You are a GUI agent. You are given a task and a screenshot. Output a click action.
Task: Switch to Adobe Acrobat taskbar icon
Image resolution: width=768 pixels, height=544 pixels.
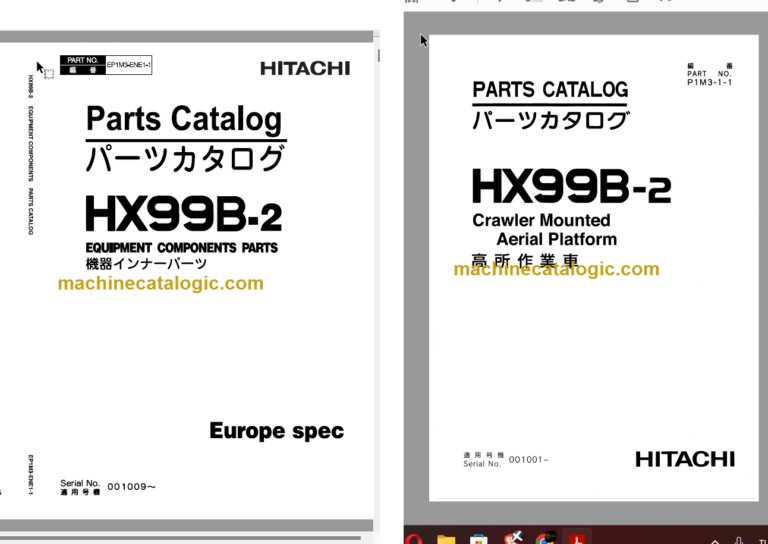coord(576,539)
